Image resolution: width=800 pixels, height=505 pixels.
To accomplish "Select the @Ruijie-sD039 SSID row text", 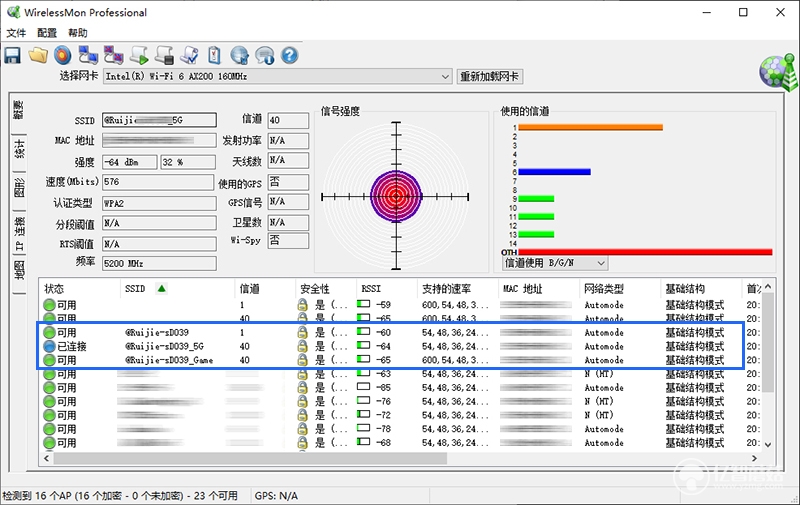I will click(157, 333).
